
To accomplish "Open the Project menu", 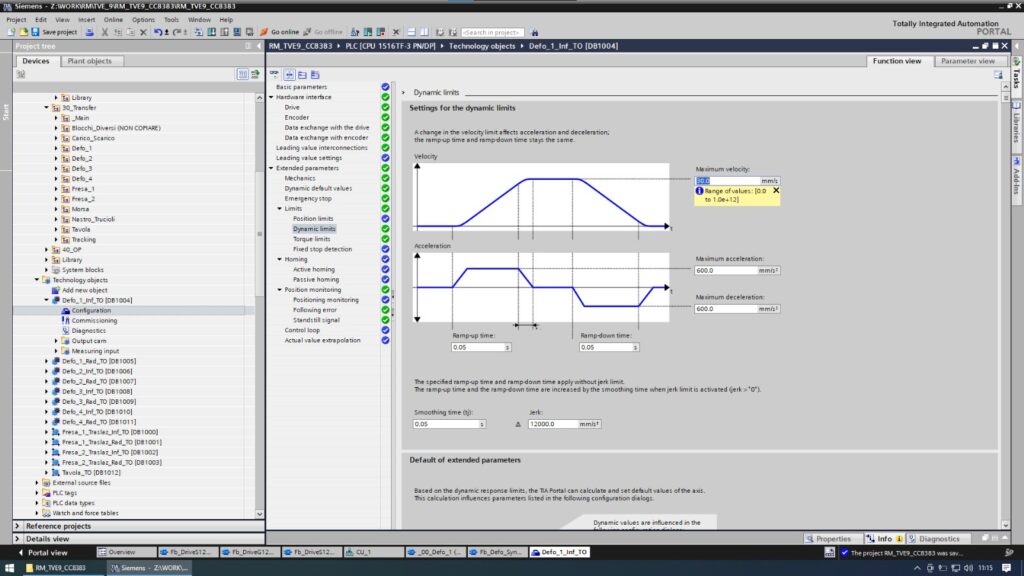I will [x=16, y=20].
